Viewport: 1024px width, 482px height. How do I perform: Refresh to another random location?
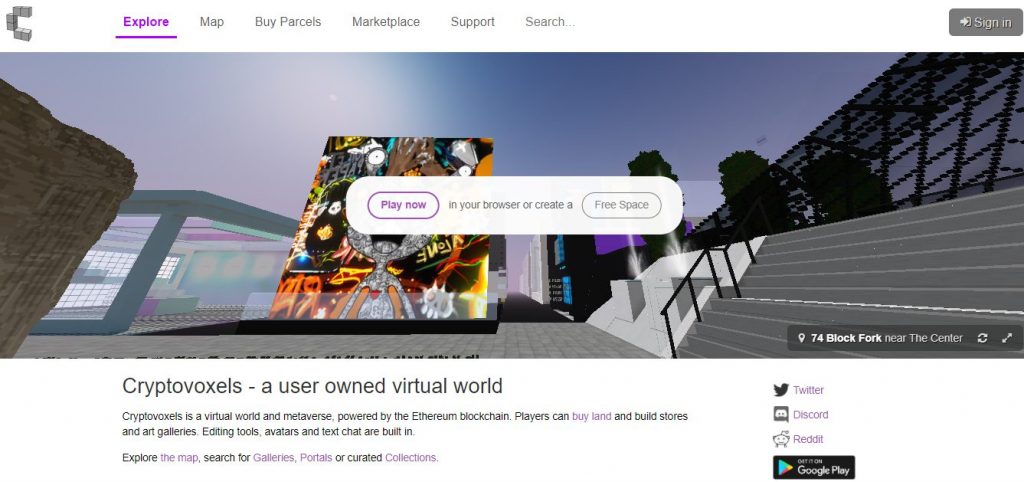tap(982, 338)
